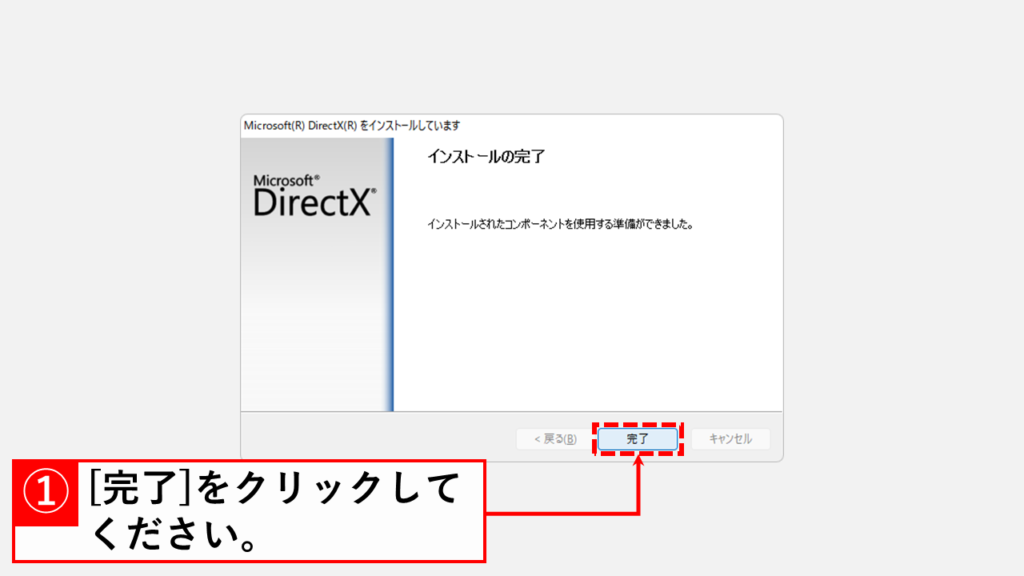Click the < 戻る(B) back button
The width and height of the screenshot is (1024, 576).
pos(555,439)
